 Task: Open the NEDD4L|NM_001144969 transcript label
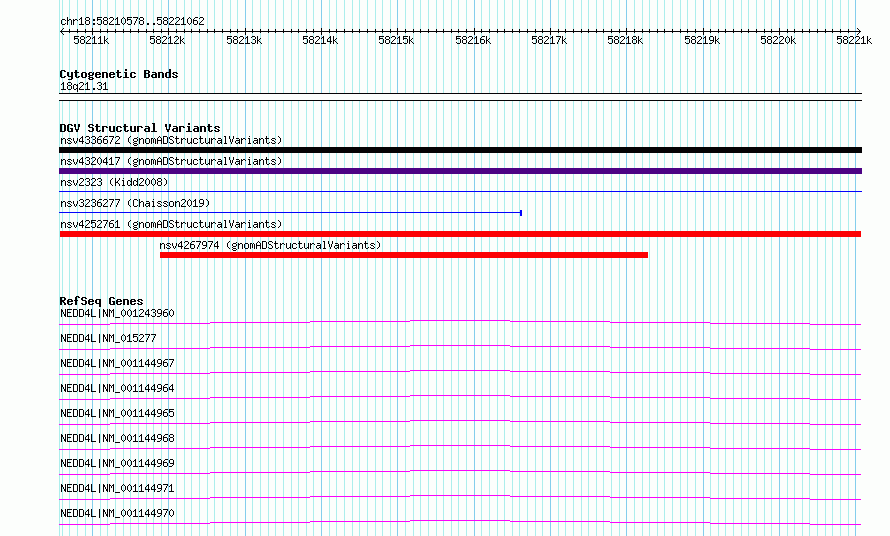click(117, 463)
